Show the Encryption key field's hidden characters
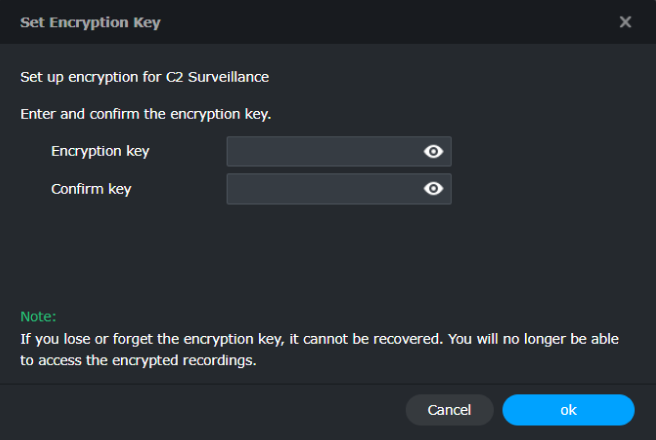The height and width of the screenshot is (440, 656). click(x=433, y=152)
